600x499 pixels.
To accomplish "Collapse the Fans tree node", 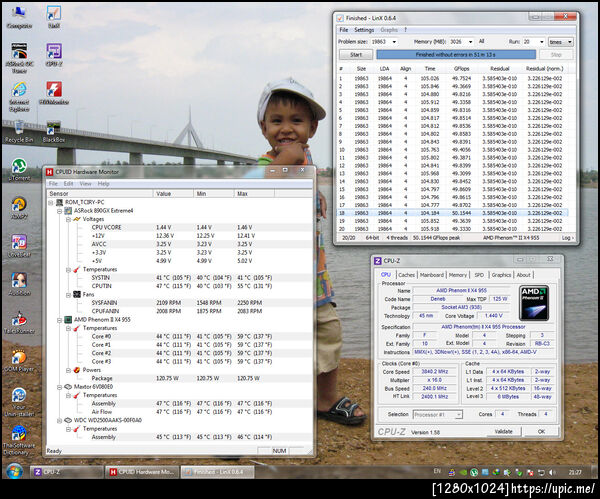I will (68, 295).
